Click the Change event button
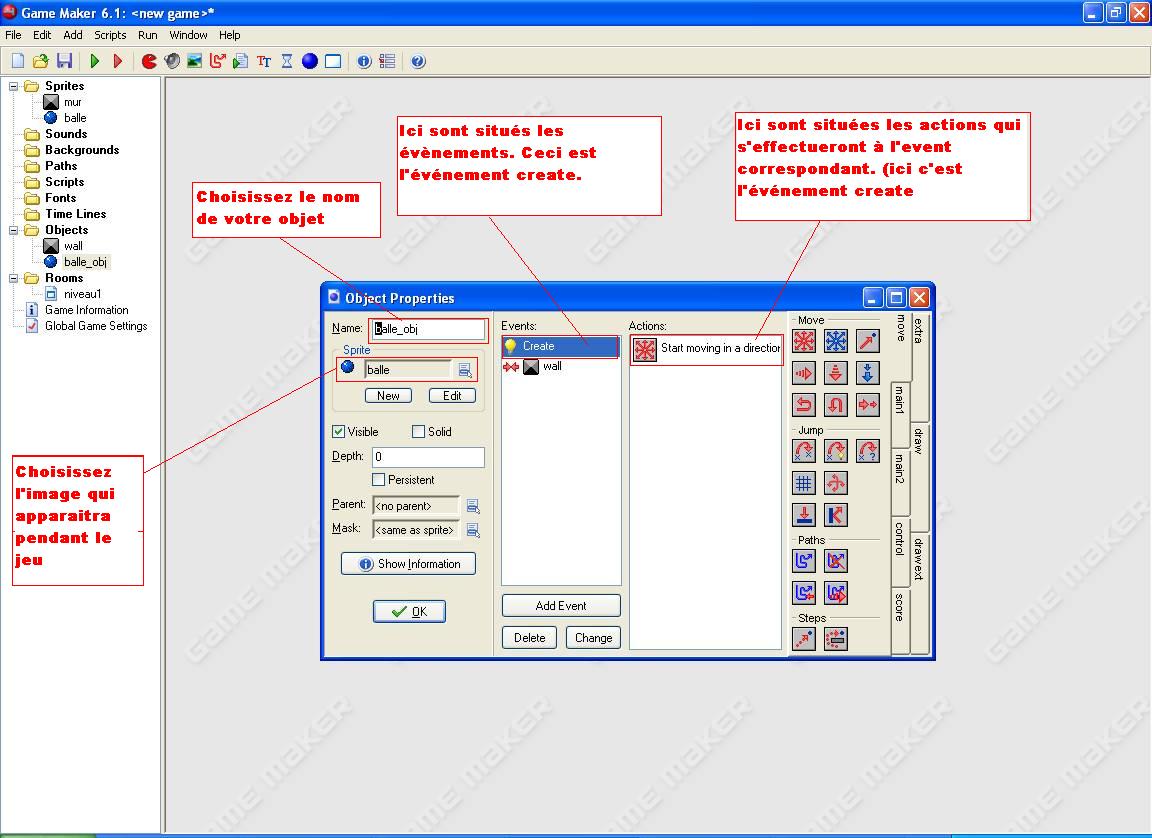1152x838 pixels. pos(594,638)
